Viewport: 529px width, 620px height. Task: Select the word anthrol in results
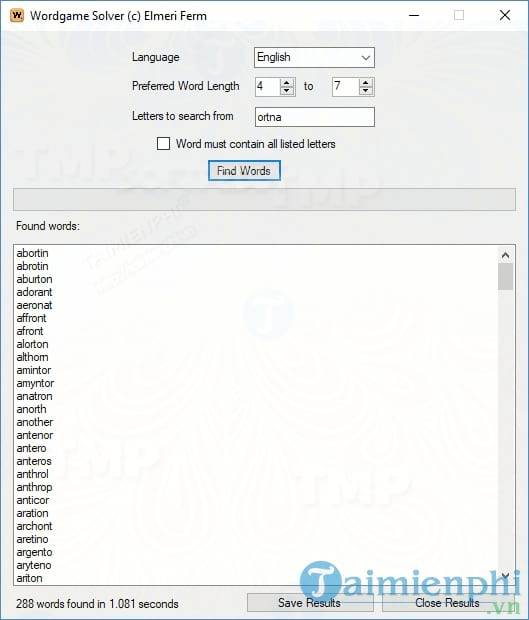pyautogui.click(x=32, y=474)
